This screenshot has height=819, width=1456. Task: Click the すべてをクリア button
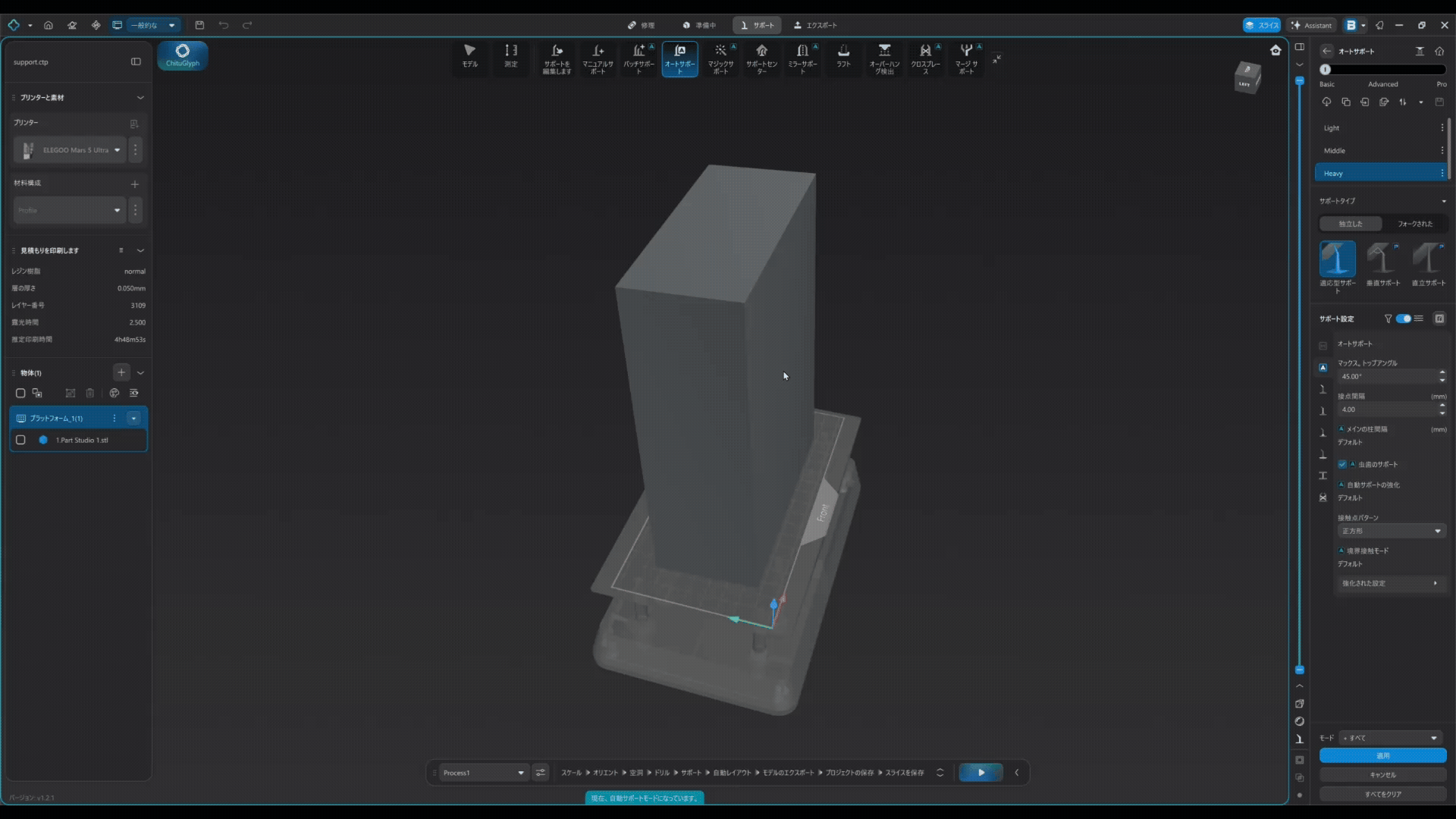(x=1383, y=794)
